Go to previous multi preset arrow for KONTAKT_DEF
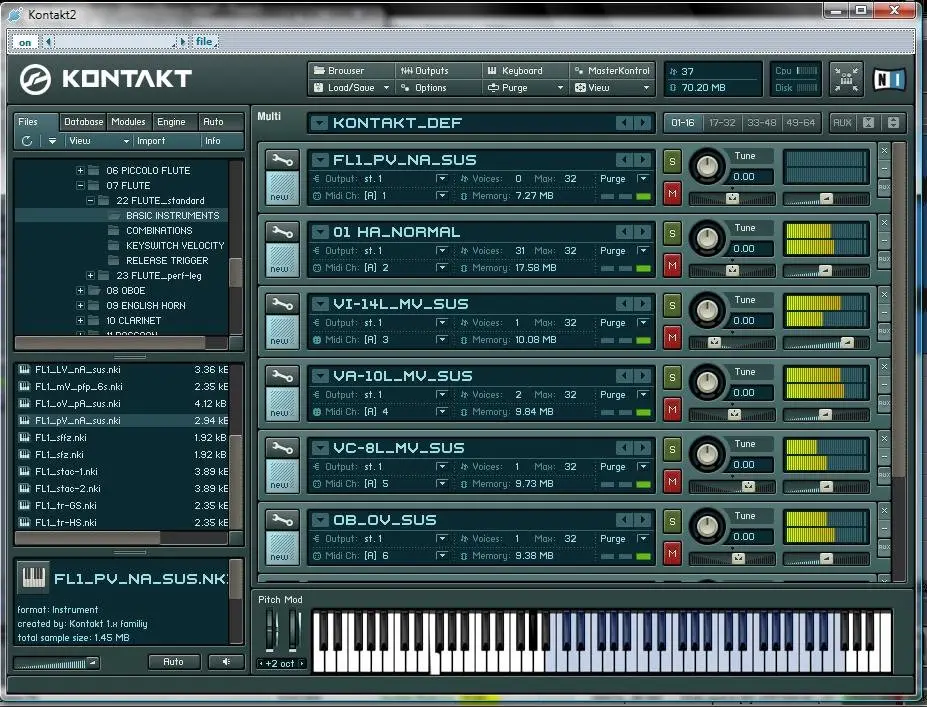 coord(624,123)
